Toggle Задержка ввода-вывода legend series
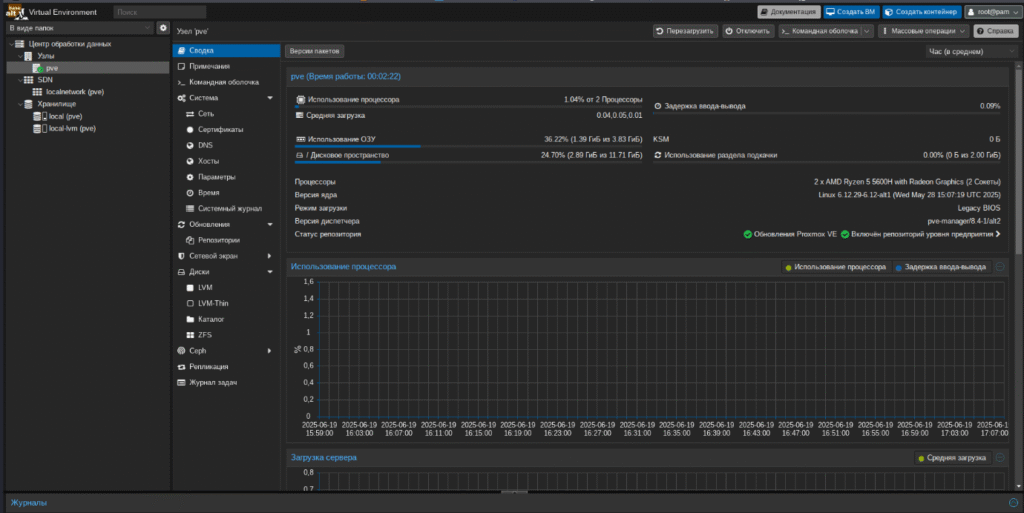1024x513 pixels. [x=940, y=268]
